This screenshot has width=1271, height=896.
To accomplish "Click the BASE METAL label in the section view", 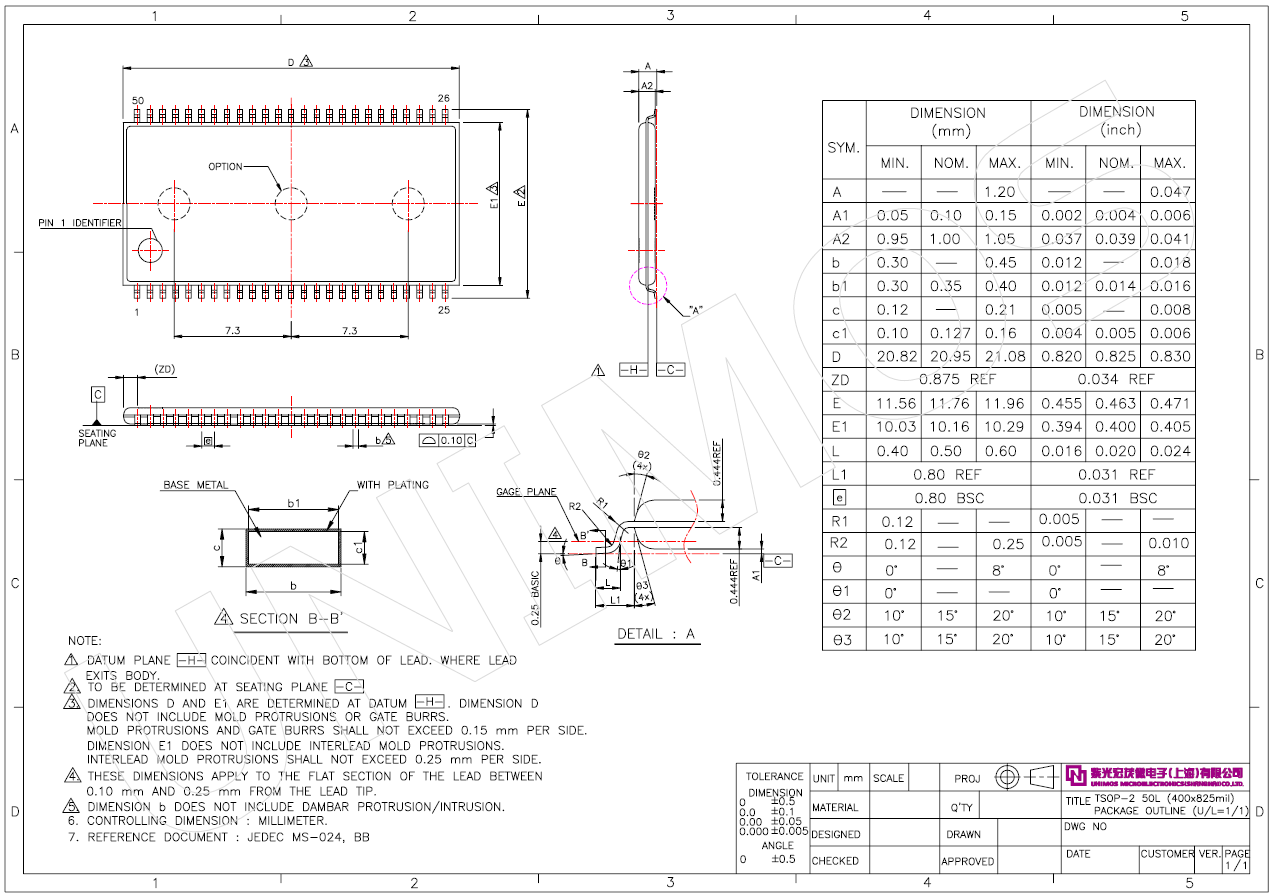I will tap(195, 486).
